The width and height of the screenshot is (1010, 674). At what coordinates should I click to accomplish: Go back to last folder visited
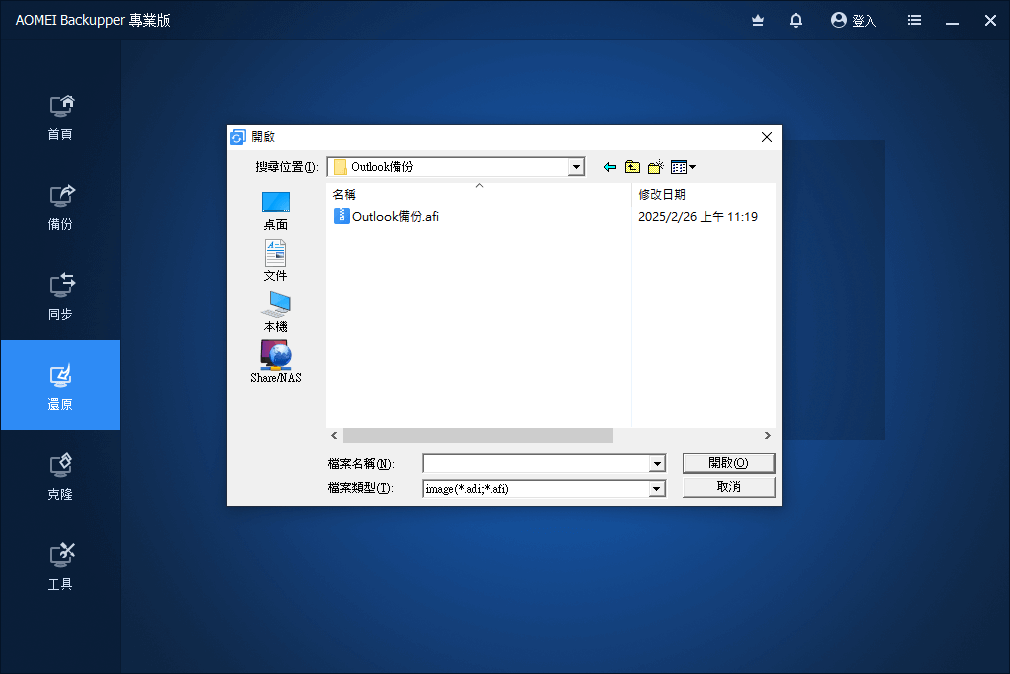[x=609, y=168]
